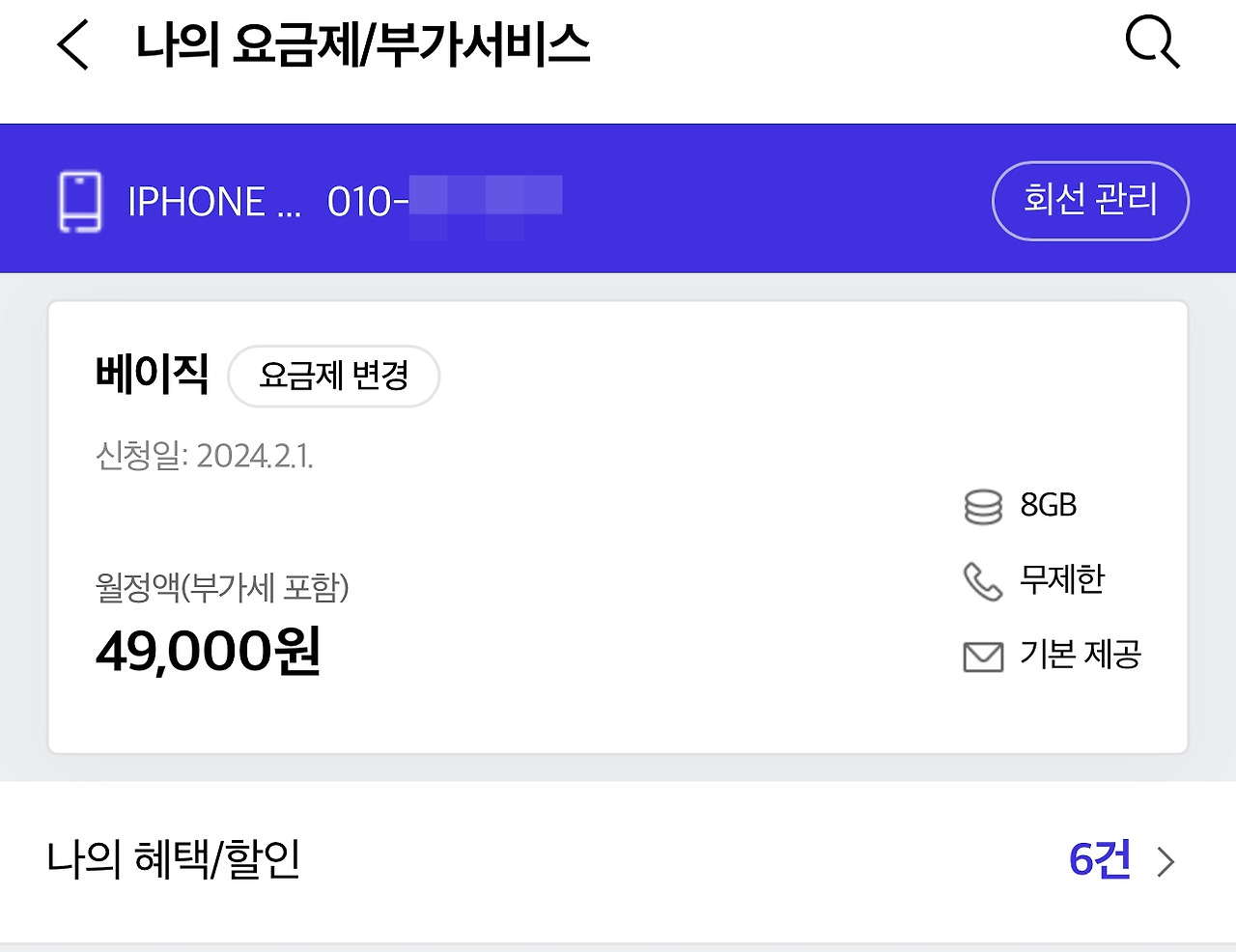Select the 베이직 plan name

click(153, 374)
